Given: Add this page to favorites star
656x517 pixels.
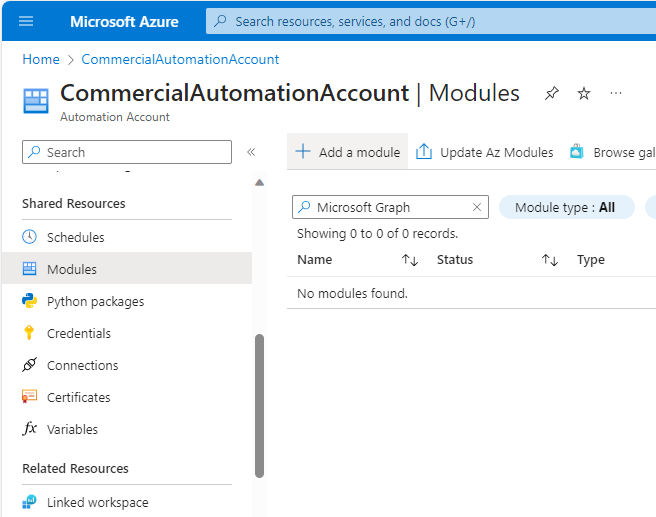Looking at the screenshot, I should 584,93.
